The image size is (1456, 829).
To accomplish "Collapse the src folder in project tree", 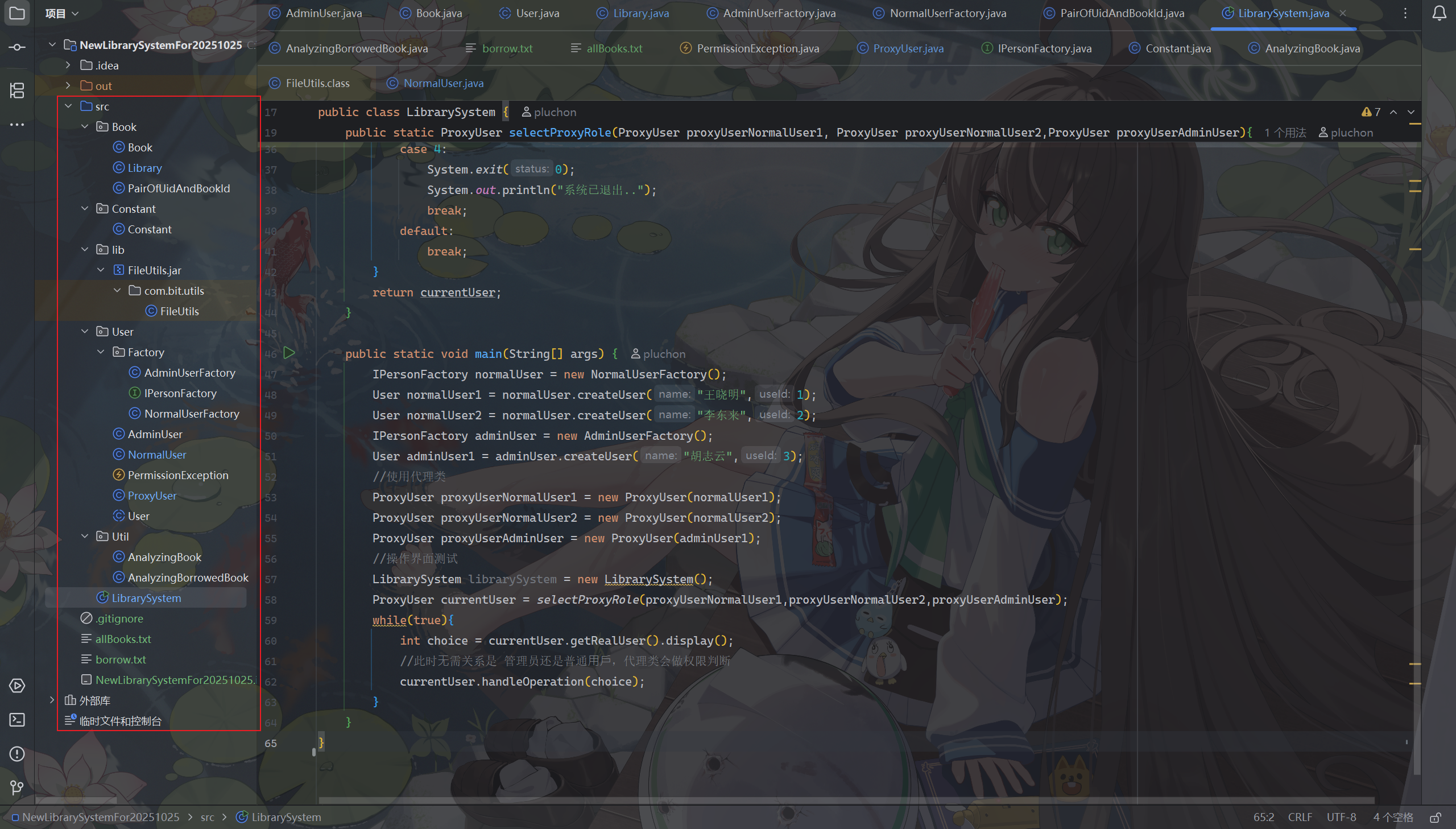I will click(68, 106).
